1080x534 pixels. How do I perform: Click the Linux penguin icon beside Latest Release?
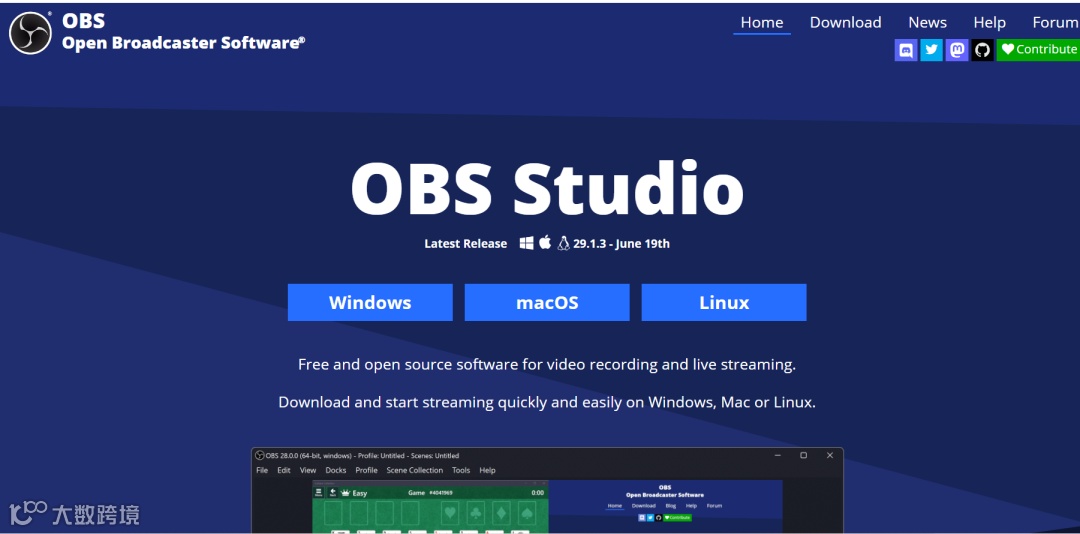563,243
